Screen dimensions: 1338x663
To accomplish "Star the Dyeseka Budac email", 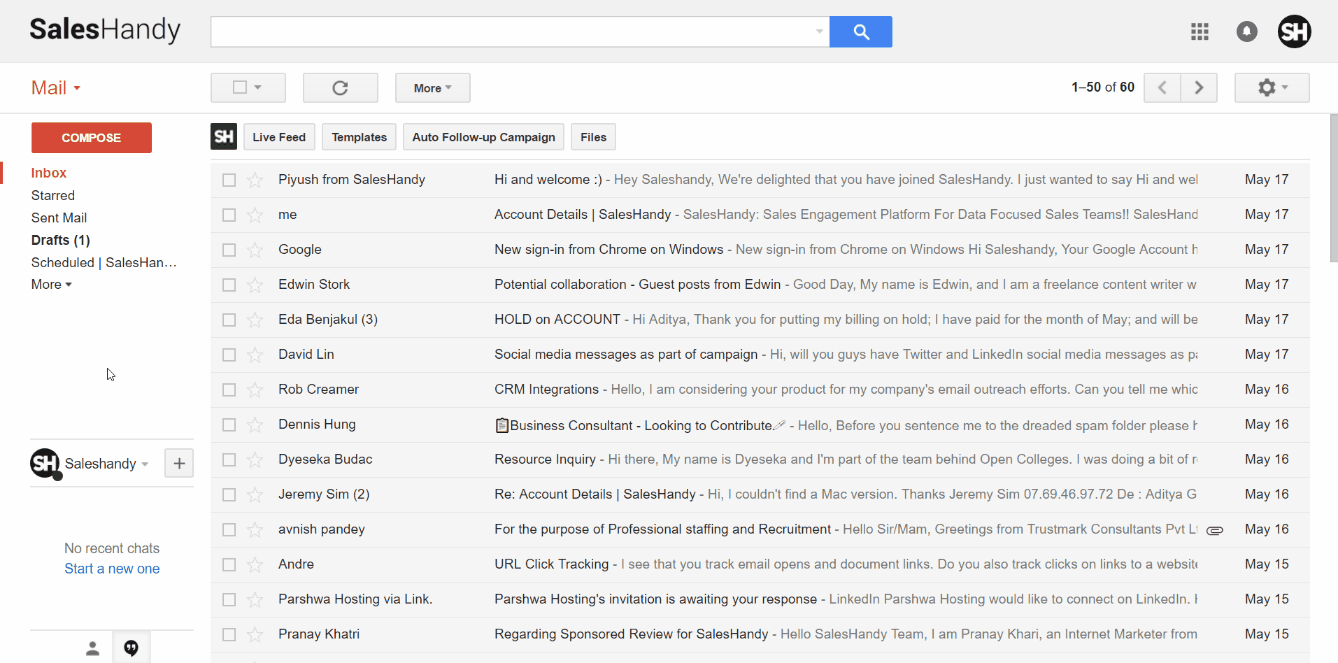I will (255, 460).
